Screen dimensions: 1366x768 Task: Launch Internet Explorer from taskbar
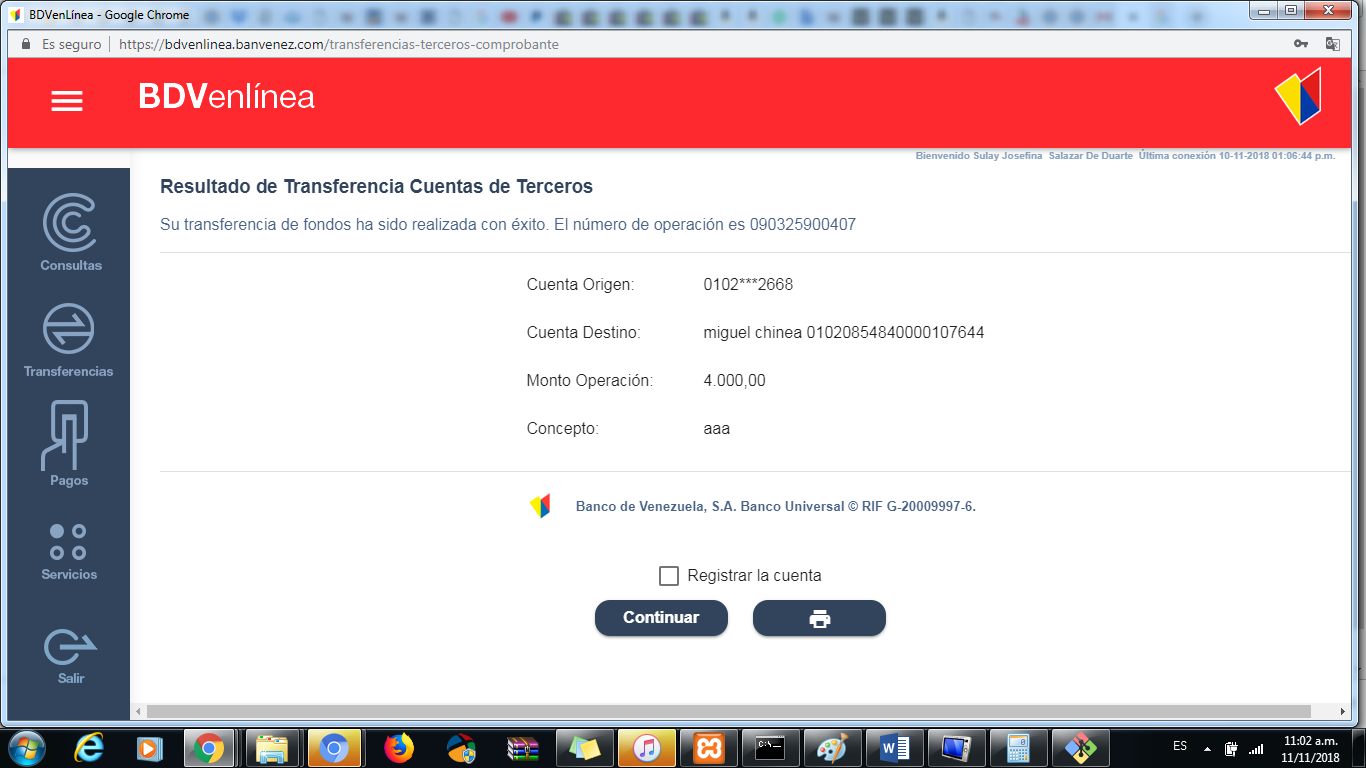pyautogui.click(x=89, y=747)
